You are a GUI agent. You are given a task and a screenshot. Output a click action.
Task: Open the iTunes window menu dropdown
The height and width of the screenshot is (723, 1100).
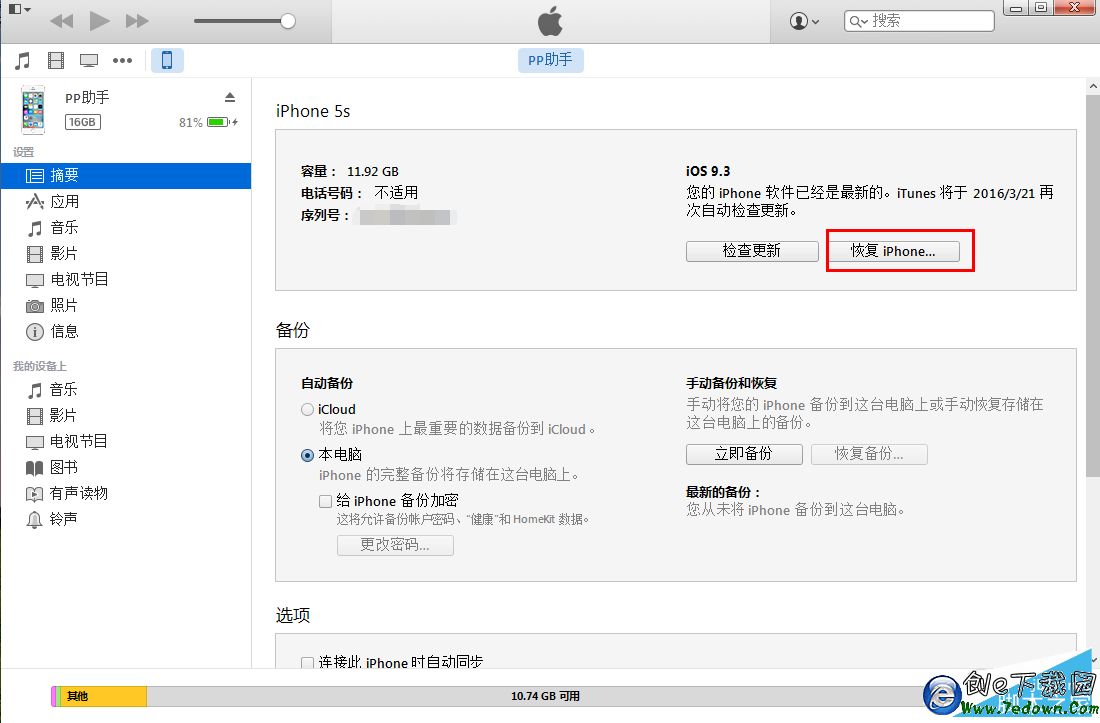click(19, 9)
